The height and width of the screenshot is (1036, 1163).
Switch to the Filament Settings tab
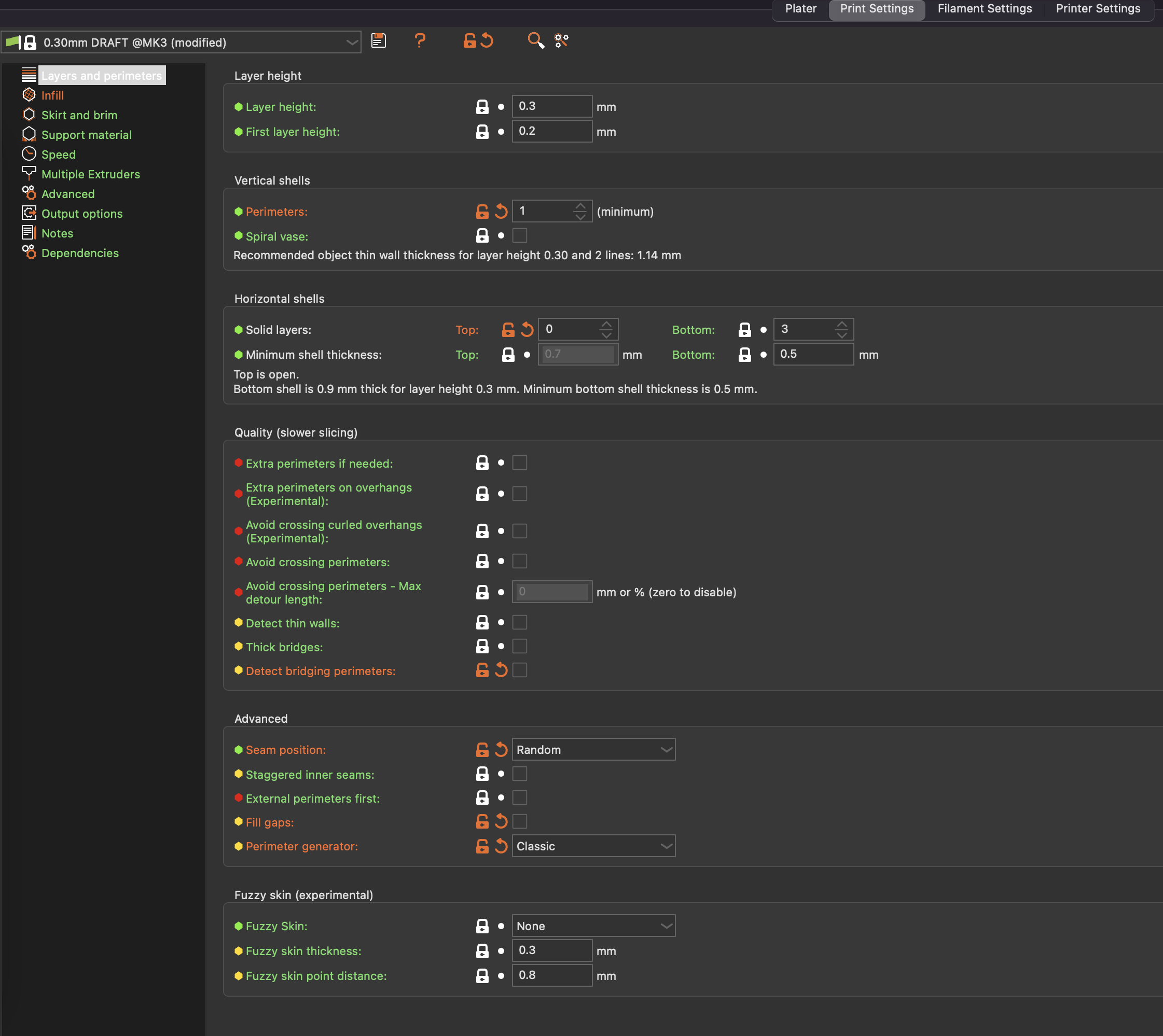click(x=984, y=8)
